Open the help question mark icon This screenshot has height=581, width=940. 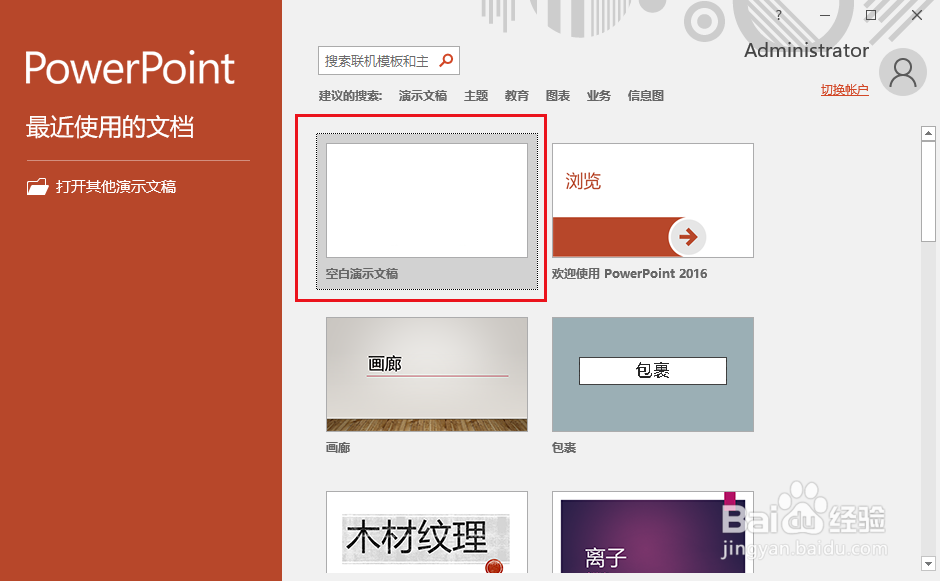pyautogui.click(x=777, y=15)
